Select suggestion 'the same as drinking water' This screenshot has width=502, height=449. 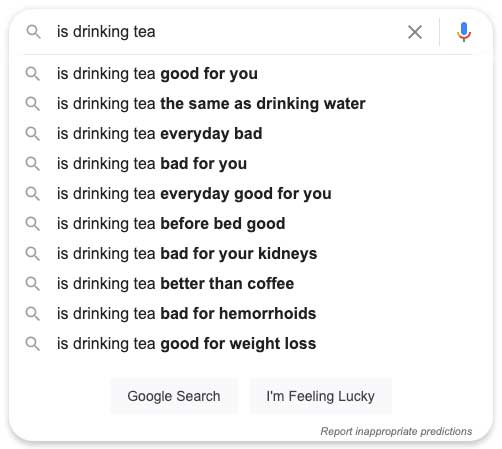click(x=248, y=104)
